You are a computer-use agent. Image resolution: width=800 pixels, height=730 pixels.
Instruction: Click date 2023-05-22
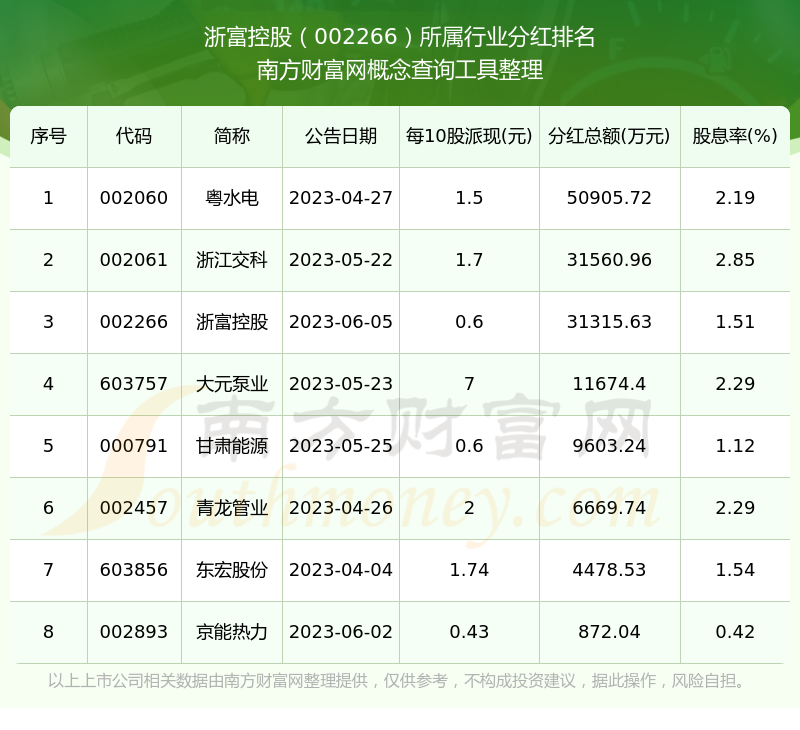(341, 260)
